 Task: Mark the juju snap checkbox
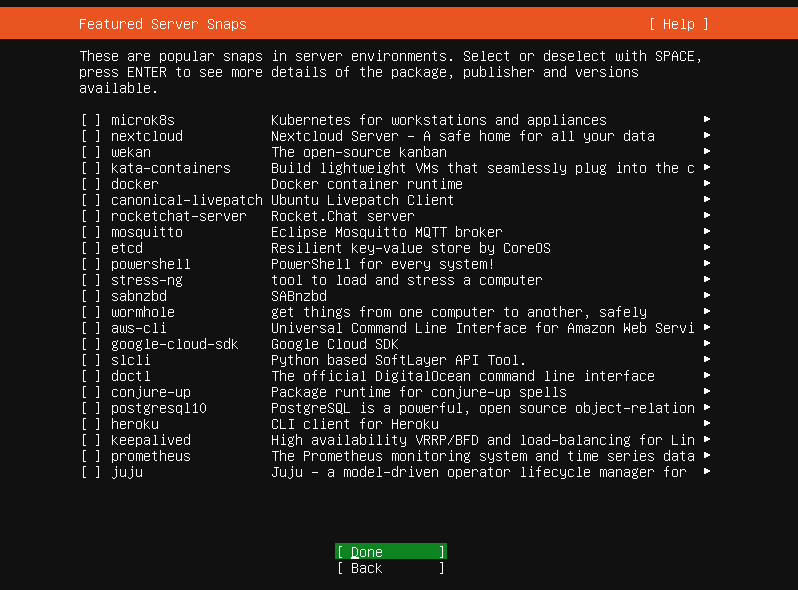click(91, 472)
